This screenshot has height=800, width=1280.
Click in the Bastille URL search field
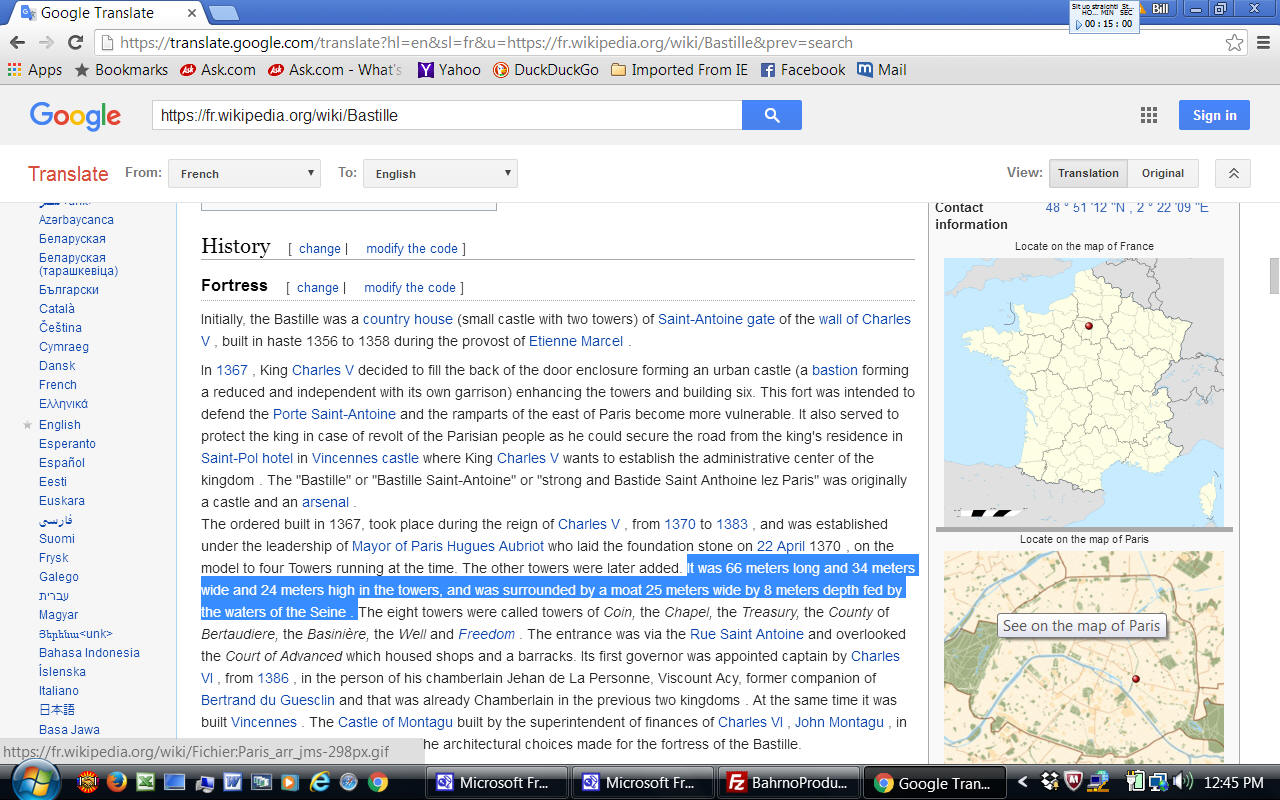(x=446, y=115)
